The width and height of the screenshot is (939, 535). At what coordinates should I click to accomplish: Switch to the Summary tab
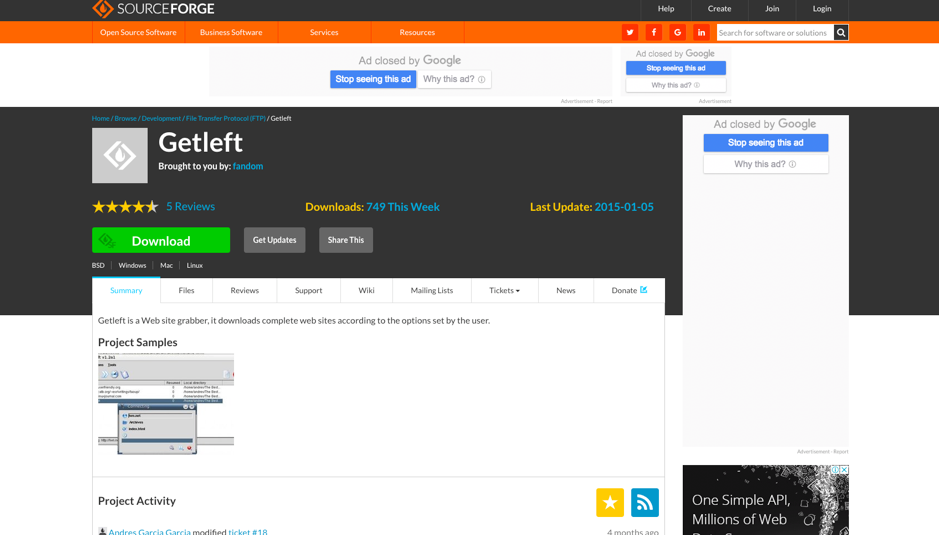(x=126, y=291)
